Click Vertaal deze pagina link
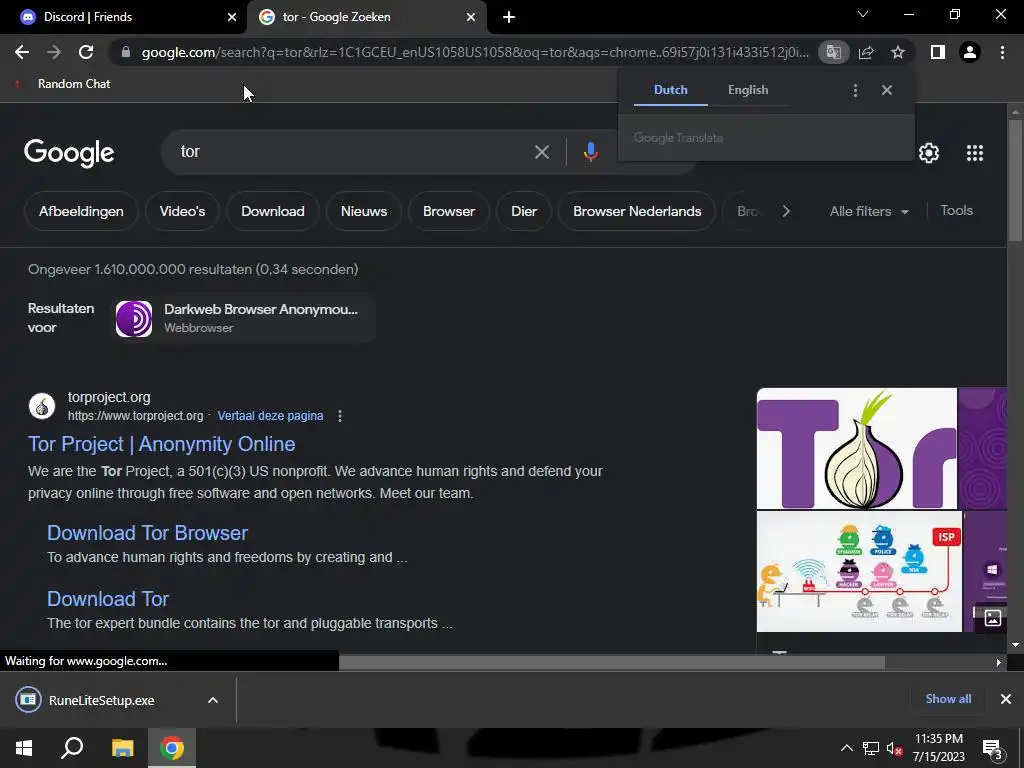This screenshot has width=1024, height=768. 270,416
